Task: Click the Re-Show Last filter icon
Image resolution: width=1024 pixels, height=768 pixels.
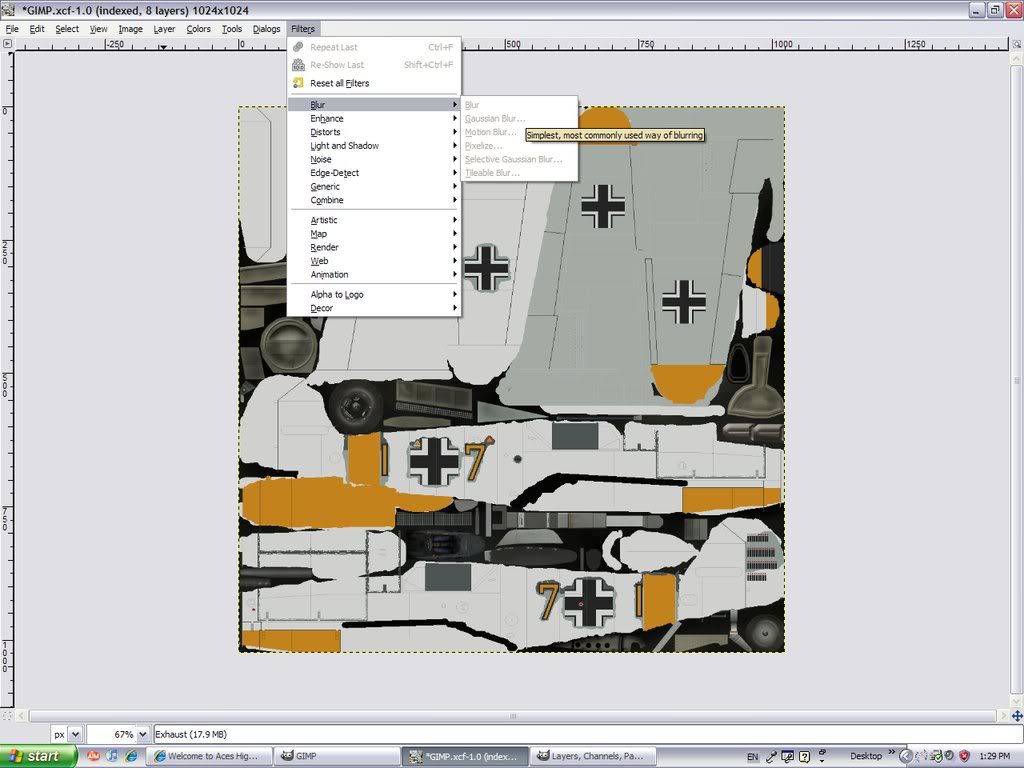Action: pos(298,65)
